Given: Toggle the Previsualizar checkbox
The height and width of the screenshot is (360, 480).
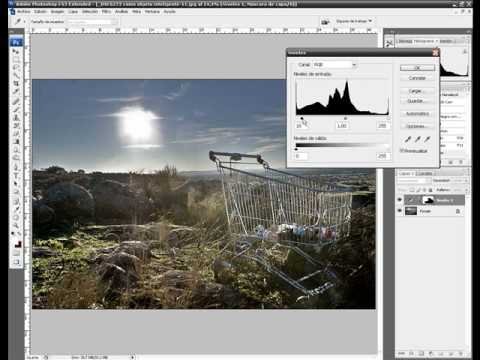Looking at the screenshot, I should point(402,151).
